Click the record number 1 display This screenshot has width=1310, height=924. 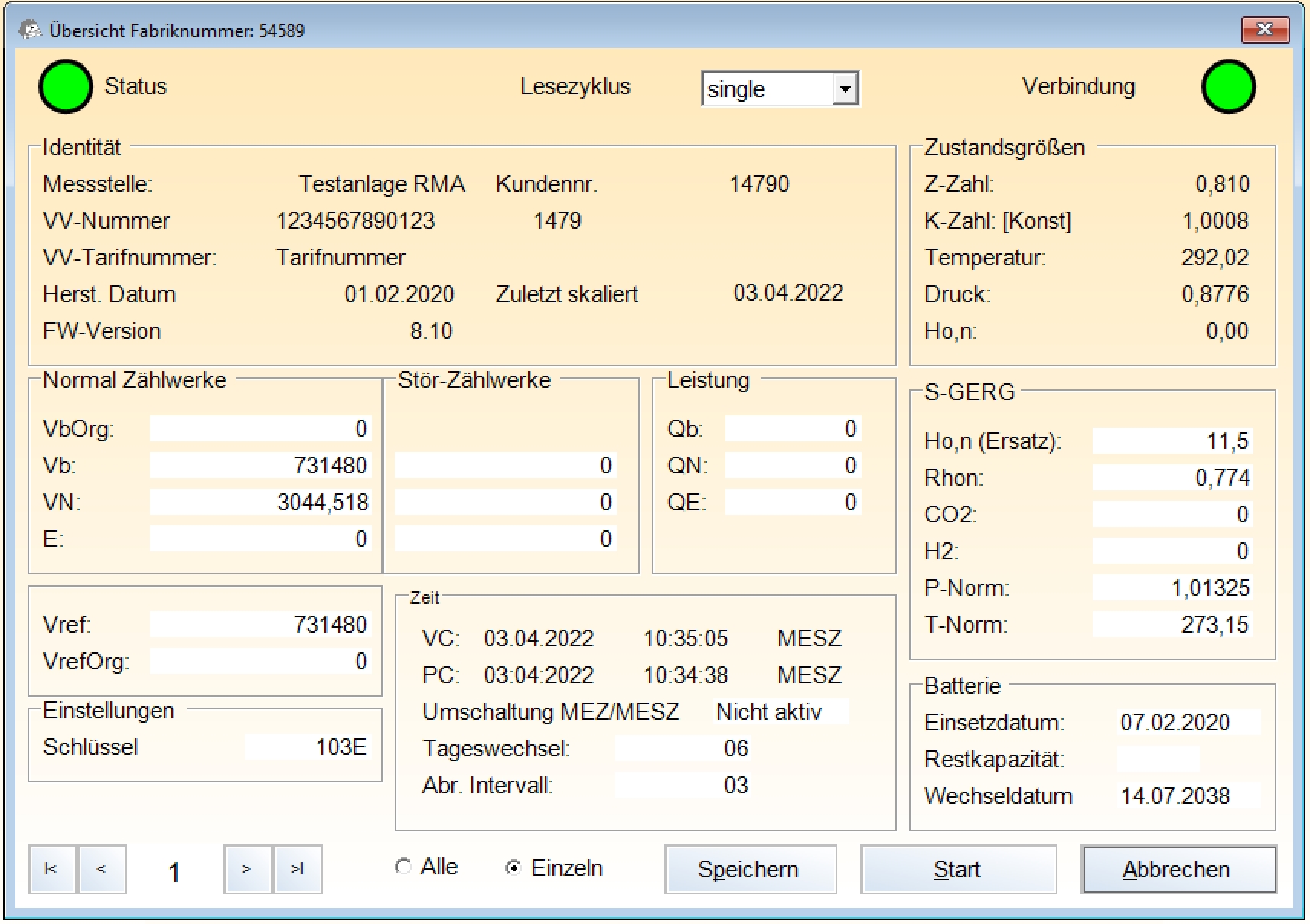click(x=174, y=873)
